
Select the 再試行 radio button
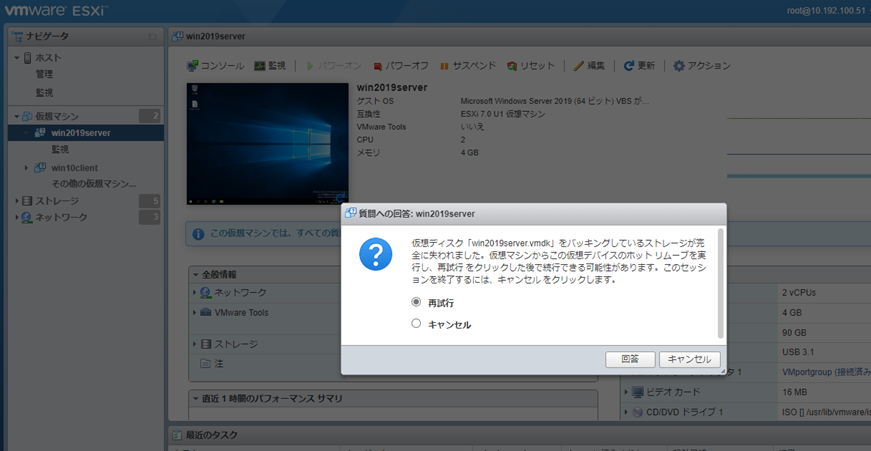[x=416, y=302]
